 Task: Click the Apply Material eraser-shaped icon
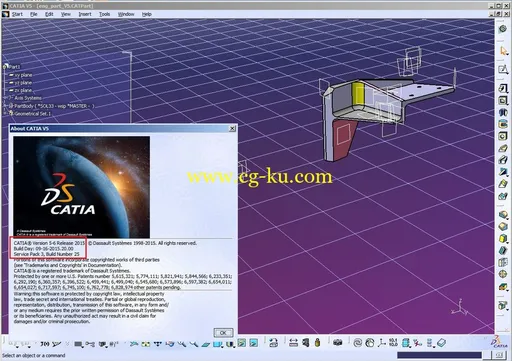click(x=441, y=343)
